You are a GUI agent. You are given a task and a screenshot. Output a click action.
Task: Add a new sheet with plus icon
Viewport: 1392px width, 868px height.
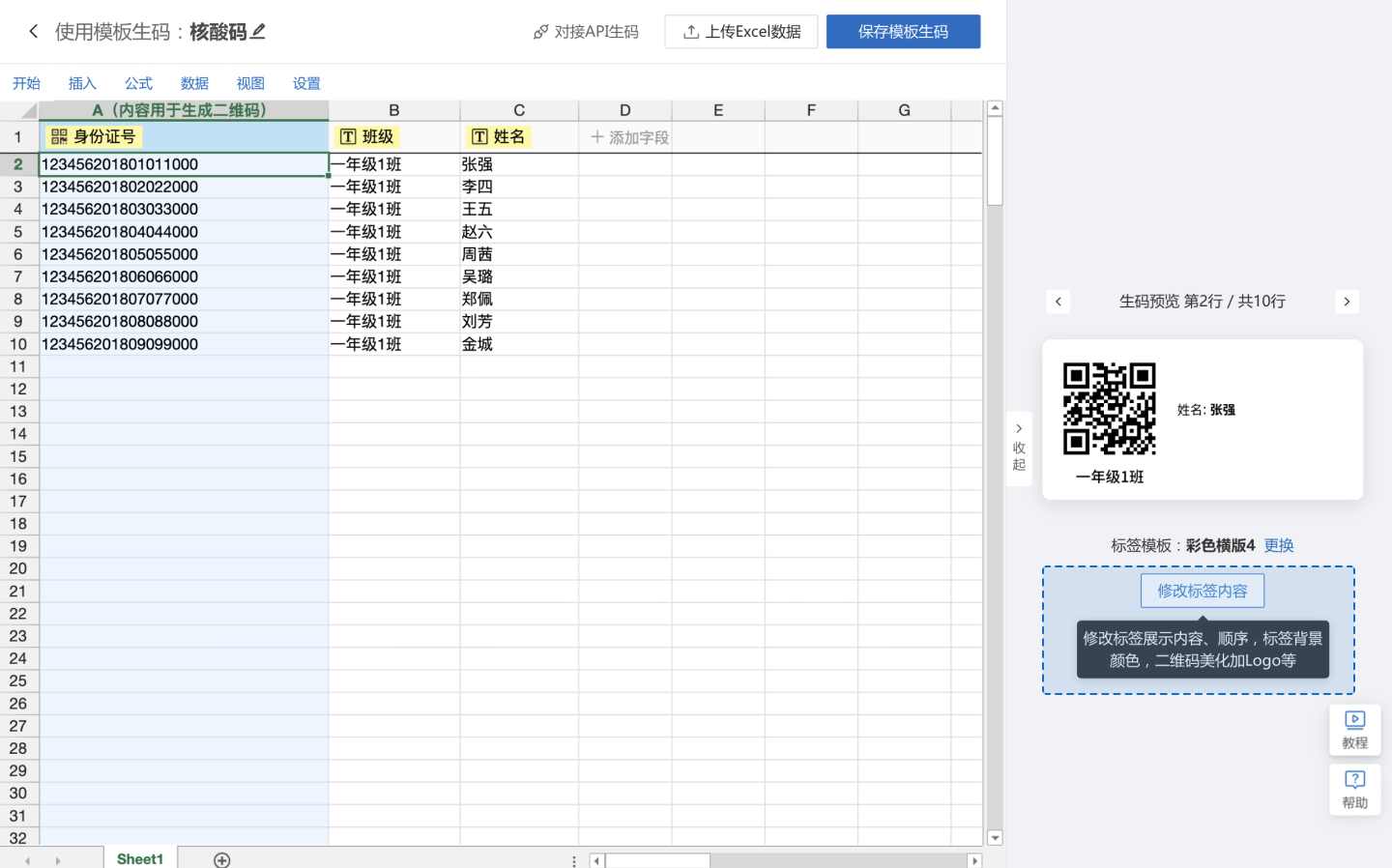[x=221, y=859]
